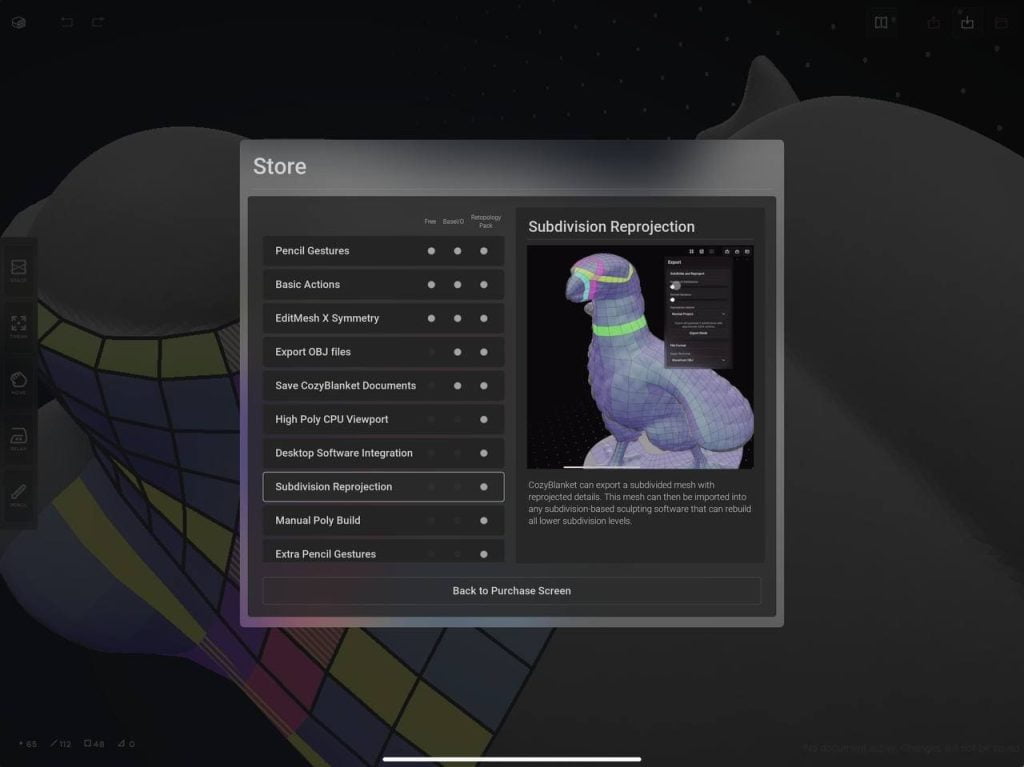
Task: Select the Export OBJ files row
Action: (x=383, y=352)
